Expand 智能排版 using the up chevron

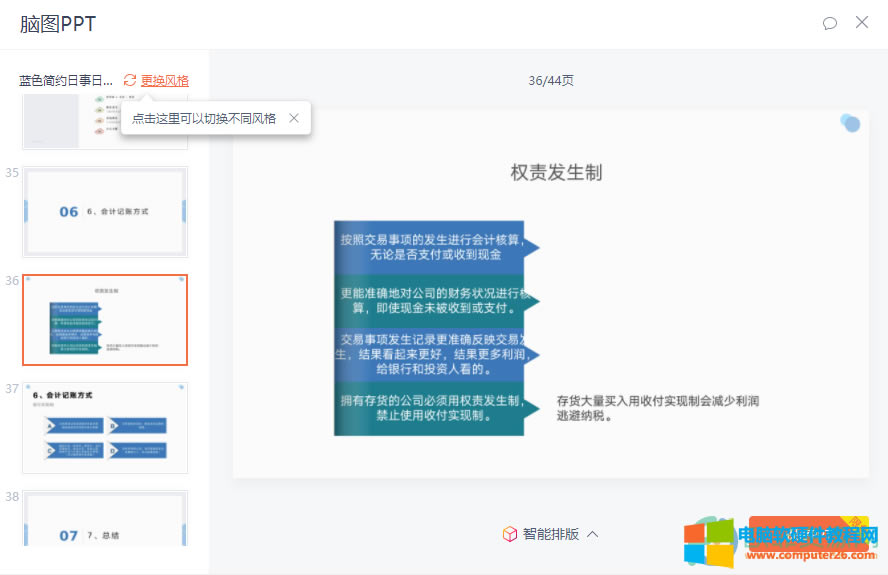point(593,534)
